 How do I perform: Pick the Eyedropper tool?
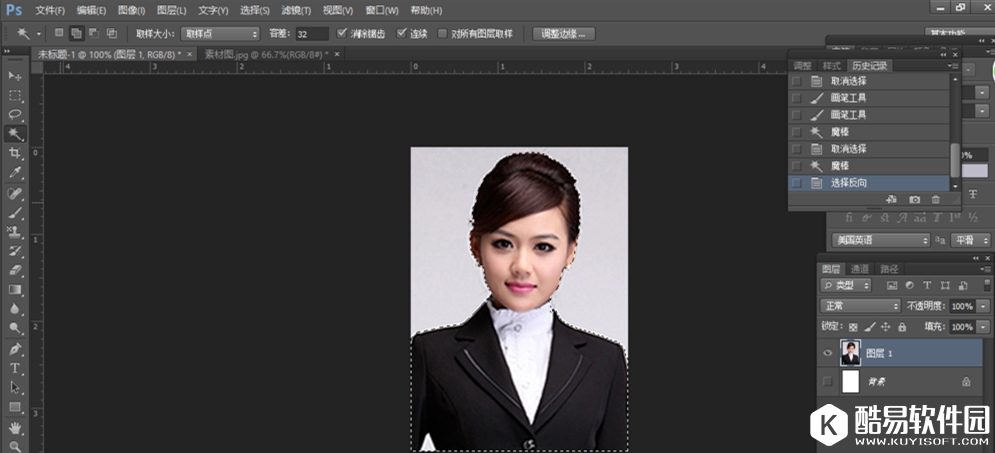[x=15, y=172]
